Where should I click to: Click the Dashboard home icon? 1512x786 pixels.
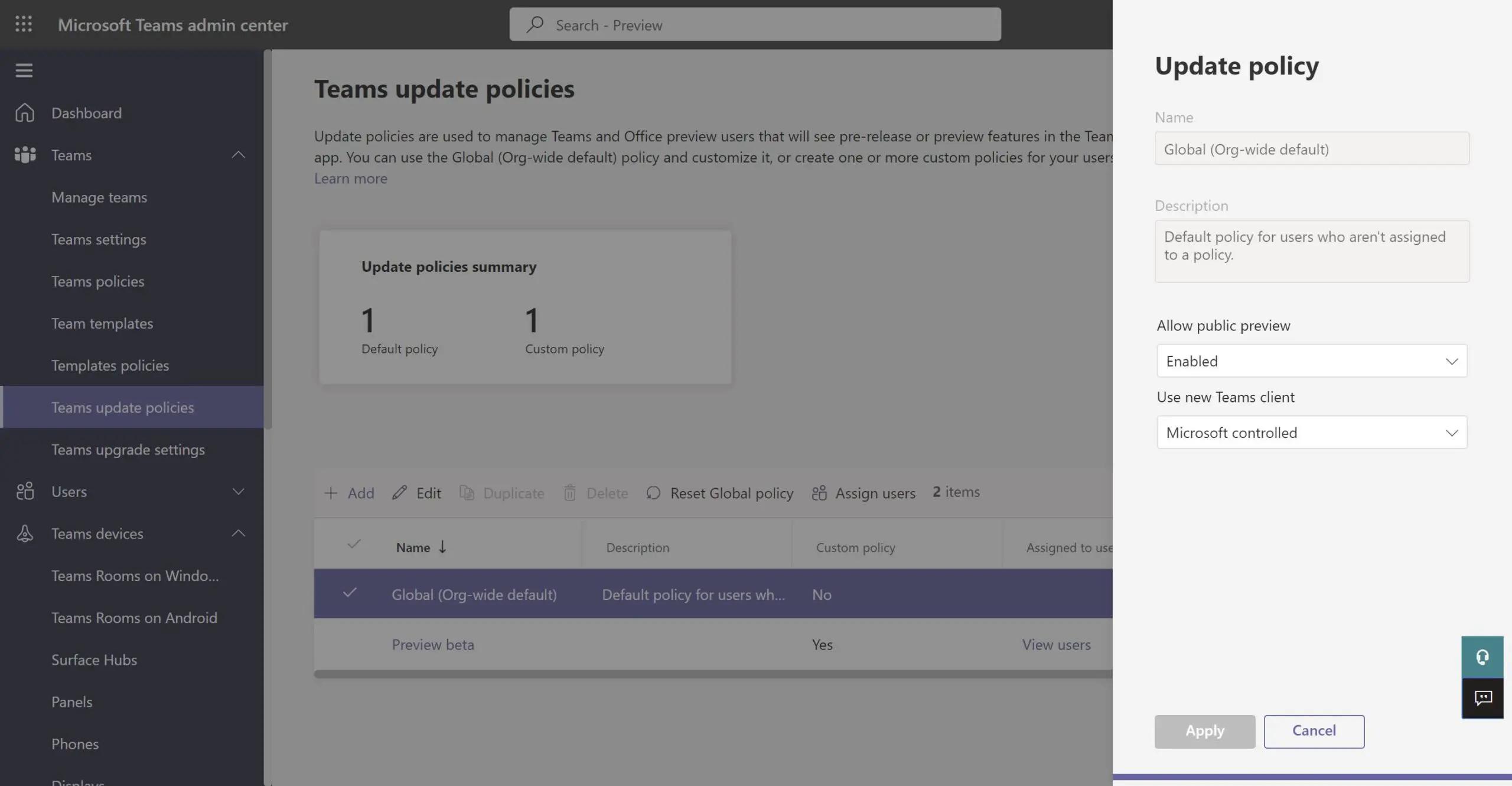click(x=25, y=112)
